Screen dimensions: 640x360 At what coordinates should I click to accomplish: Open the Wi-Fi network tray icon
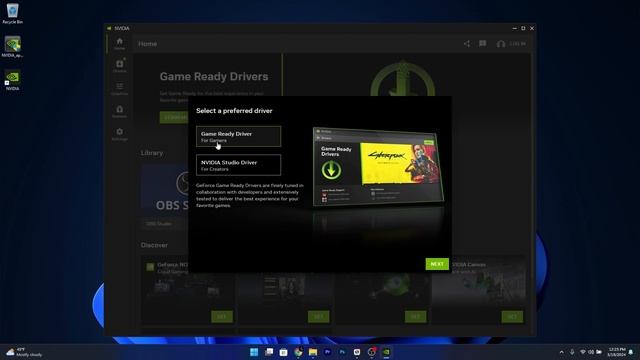point(583,352)
